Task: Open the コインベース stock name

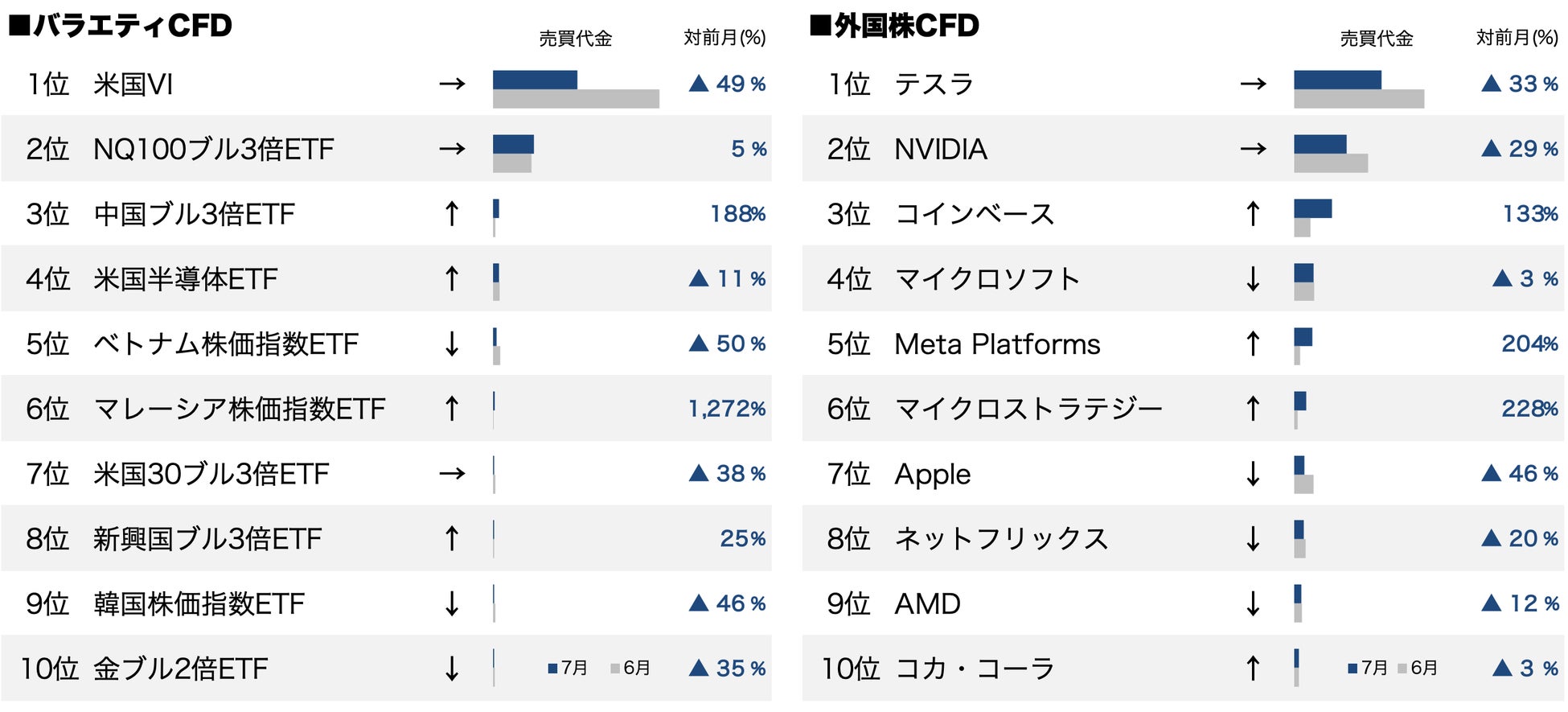Action: (x=974, y=214)
